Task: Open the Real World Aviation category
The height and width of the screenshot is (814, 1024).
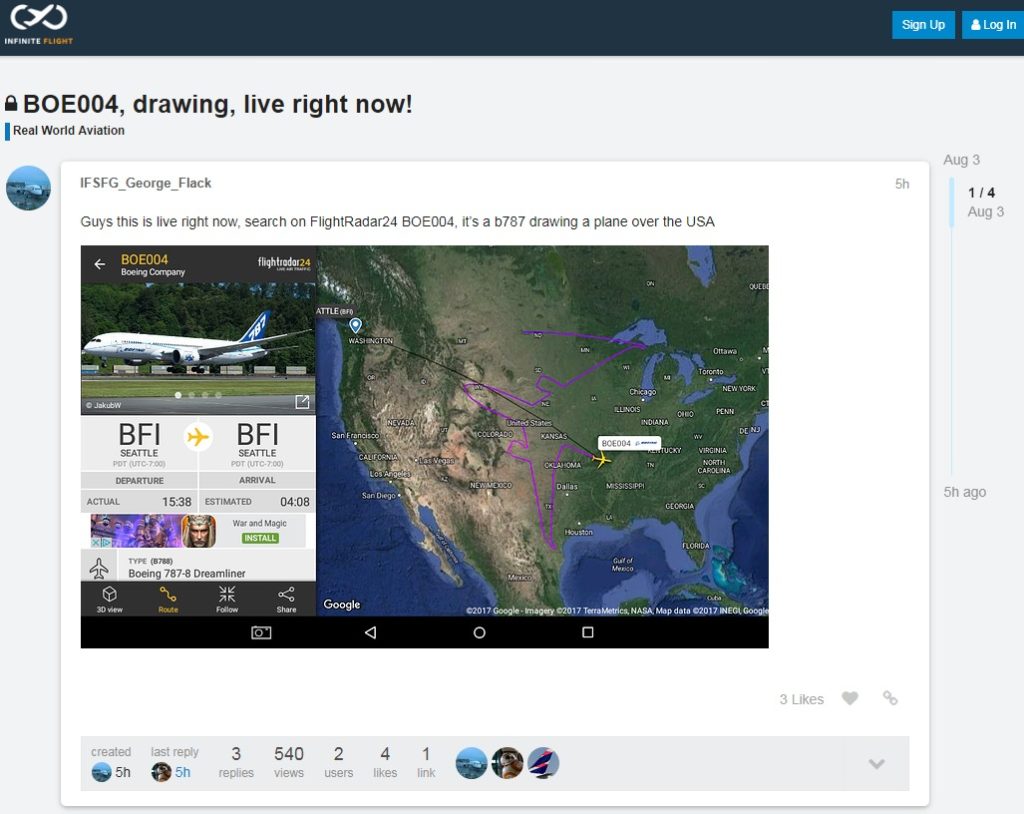Action: (69, 131)
